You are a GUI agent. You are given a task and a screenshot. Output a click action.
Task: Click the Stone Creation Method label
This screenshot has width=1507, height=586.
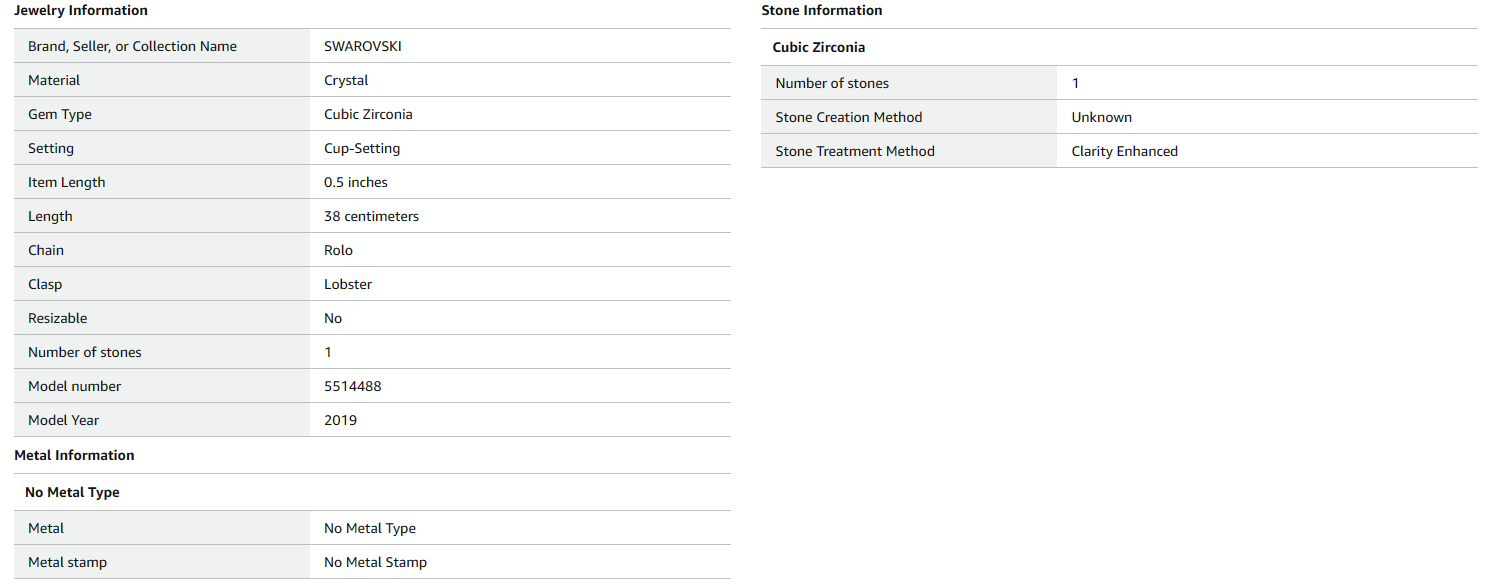(849, 117)
